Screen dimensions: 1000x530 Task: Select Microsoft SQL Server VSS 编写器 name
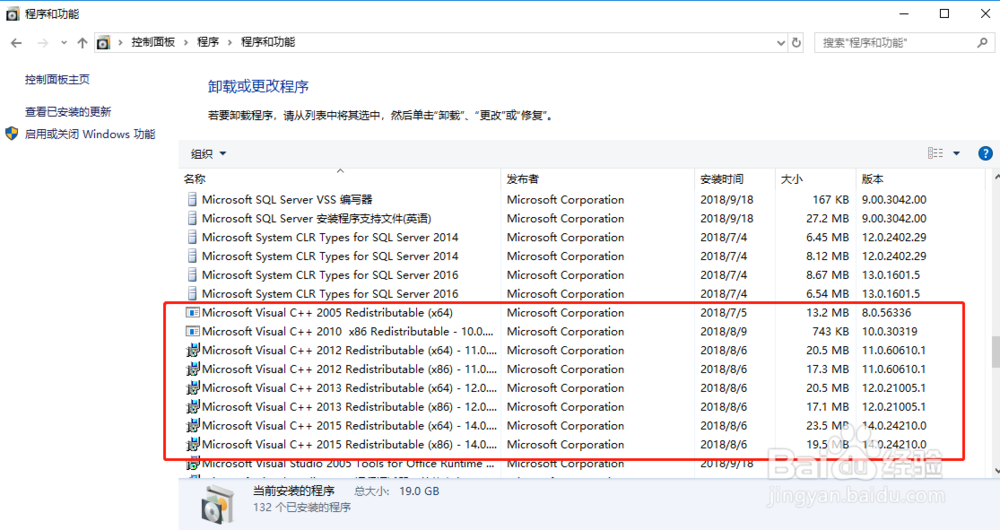click(x=287, y=200)
